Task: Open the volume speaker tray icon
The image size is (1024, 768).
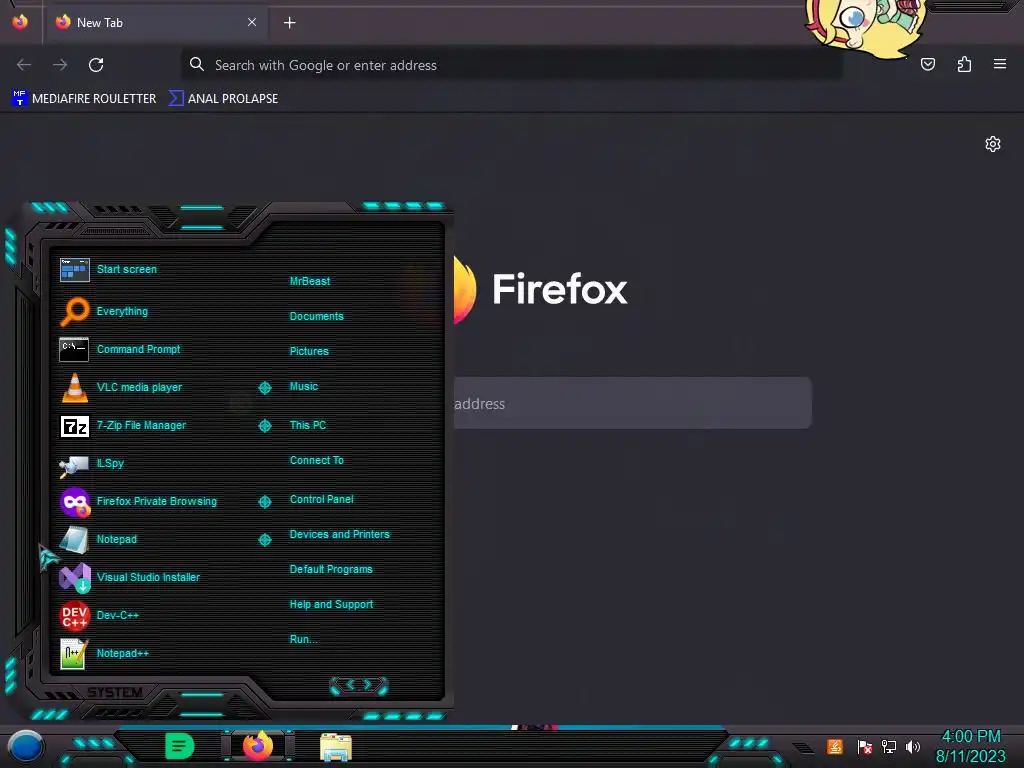Action: coord(913,746)
